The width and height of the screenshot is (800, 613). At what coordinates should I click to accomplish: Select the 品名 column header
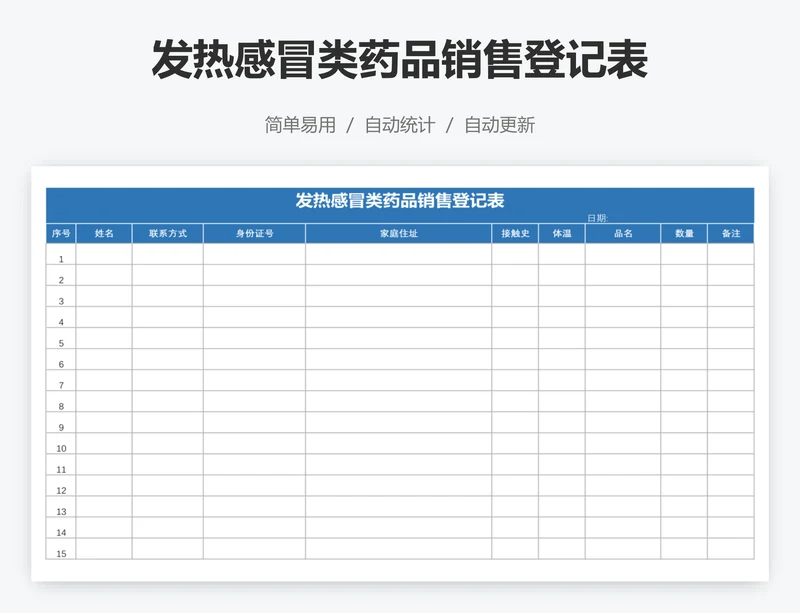coord(623,233)
